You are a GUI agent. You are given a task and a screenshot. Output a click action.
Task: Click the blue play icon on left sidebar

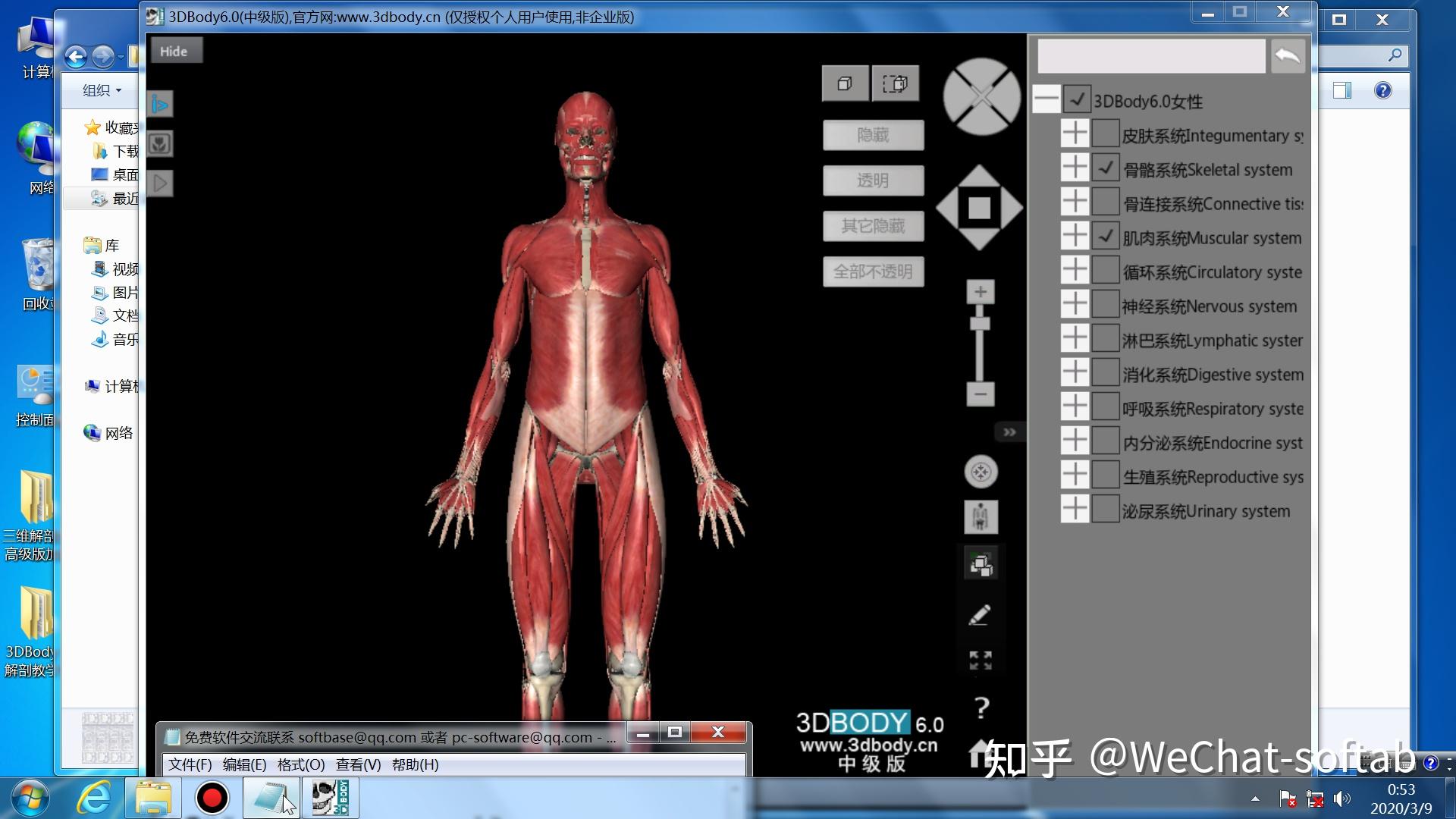click(160, 104)
